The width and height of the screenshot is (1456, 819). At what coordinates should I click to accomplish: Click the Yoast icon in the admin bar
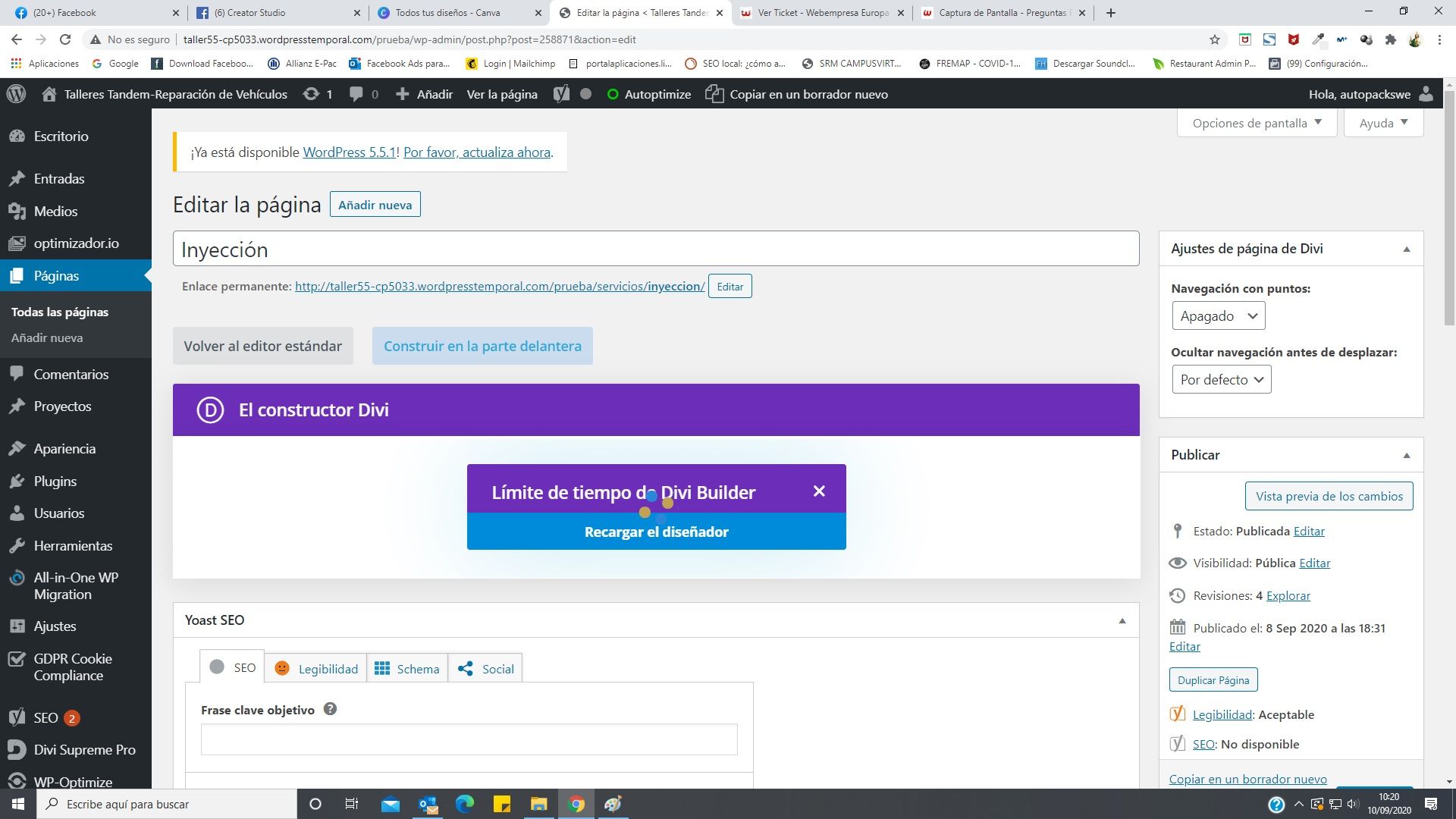[x=561, y=94]
